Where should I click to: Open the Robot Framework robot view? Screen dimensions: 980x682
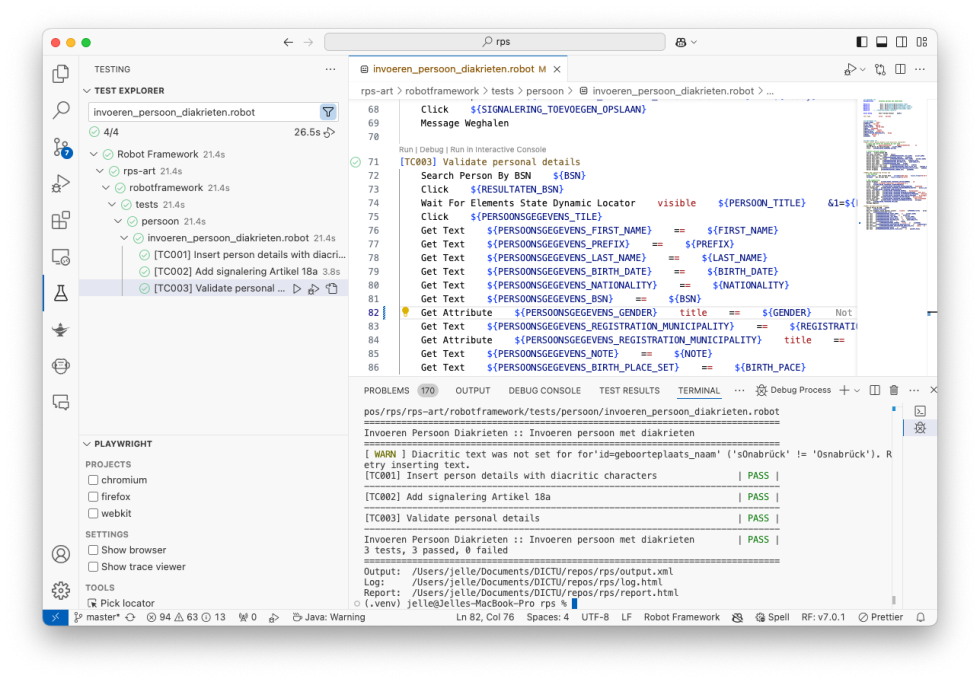[61, 366]
